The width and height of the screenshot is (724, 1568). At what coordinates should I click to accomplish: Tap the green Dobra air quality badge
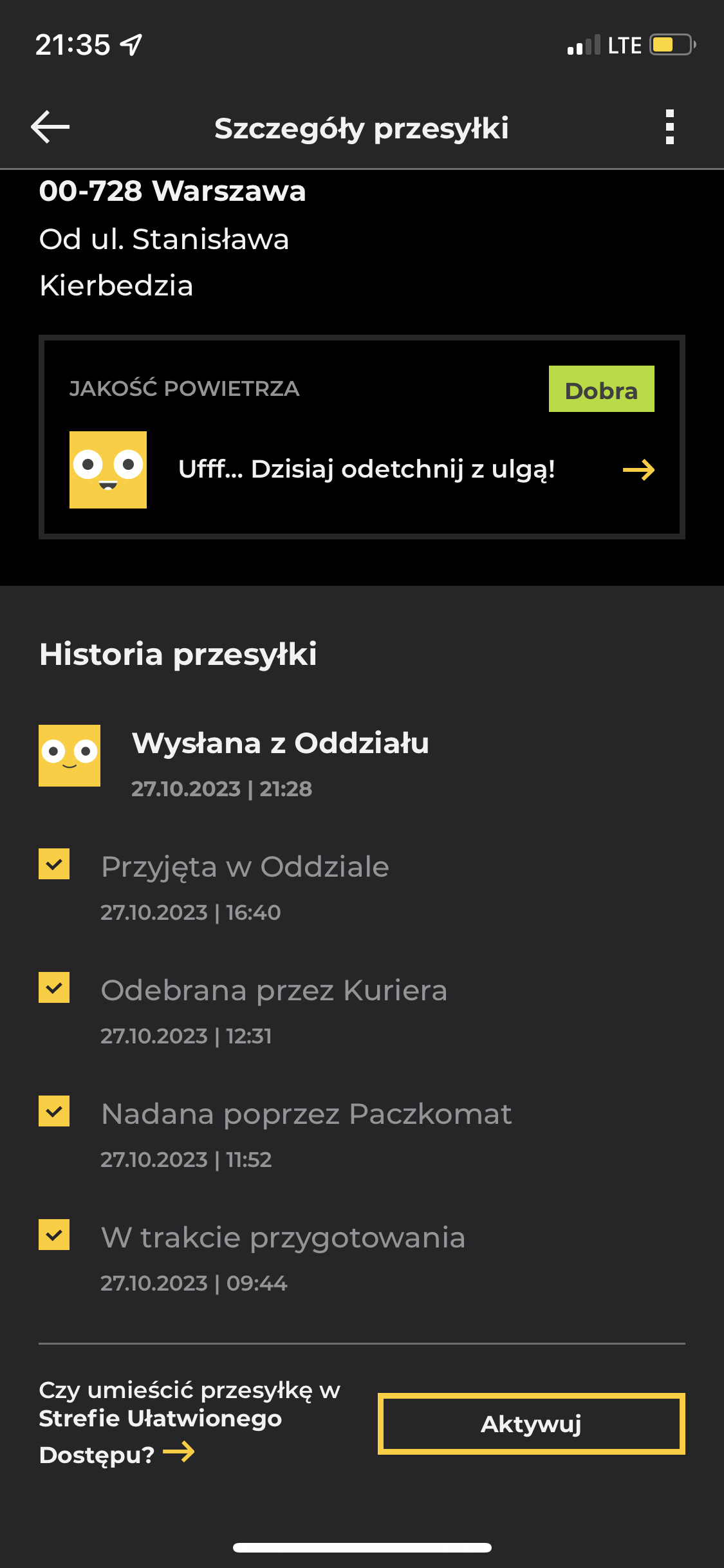pyautogui.click(x=601, y=389)
